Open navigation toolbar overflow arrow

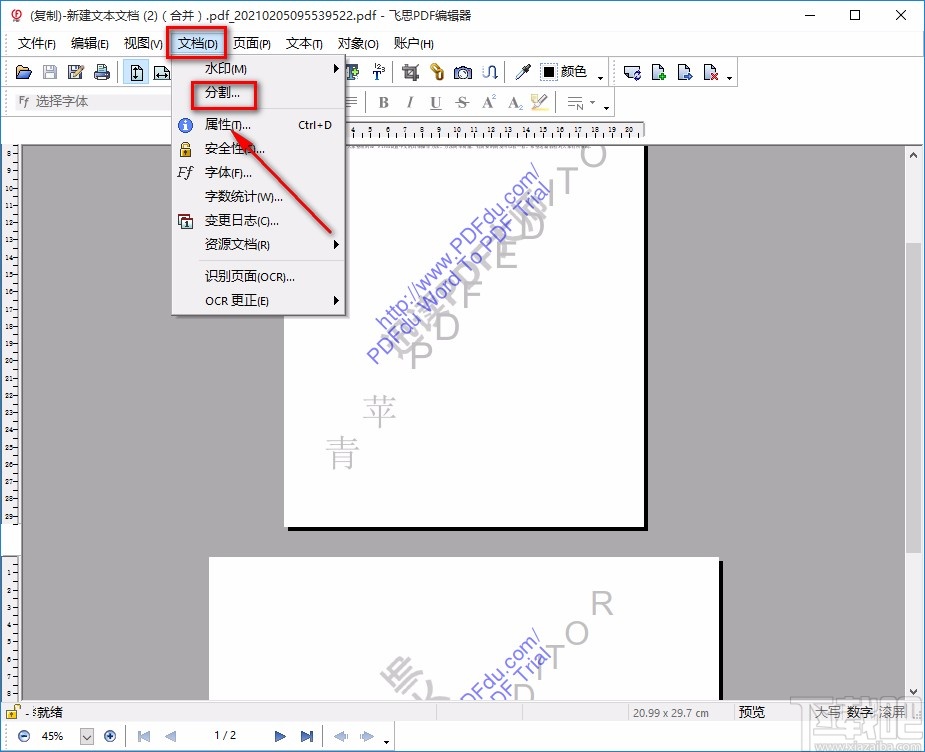click(x=386, y=740)
